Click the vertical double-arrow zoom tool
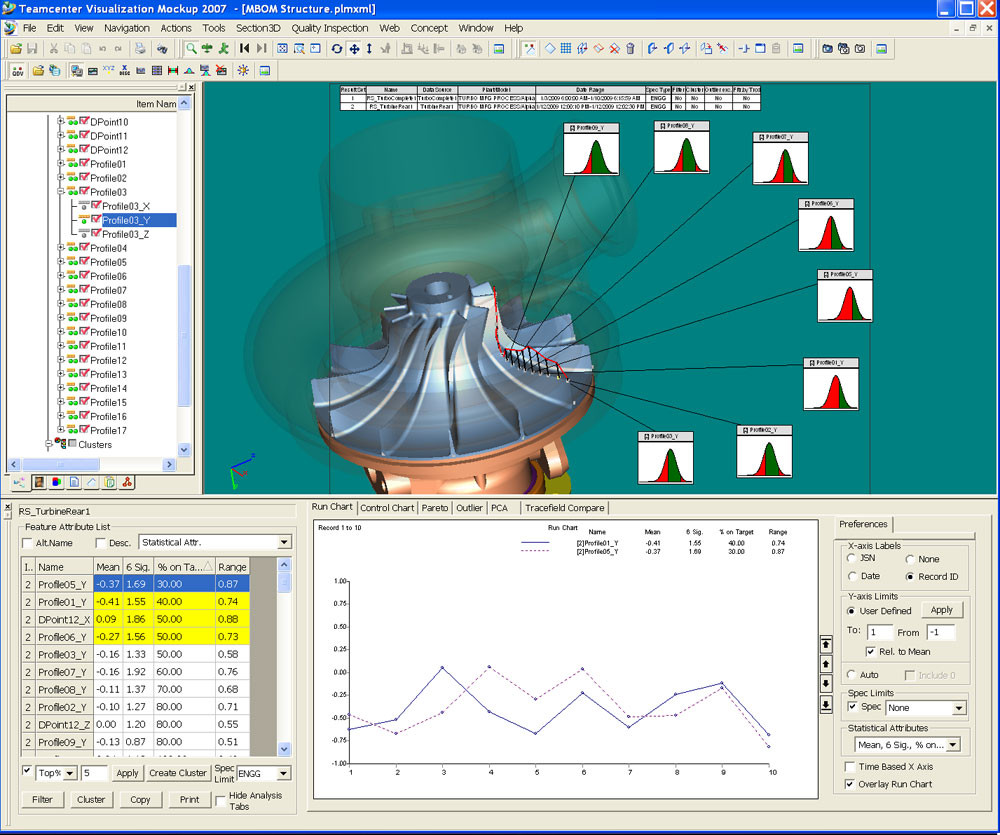 pos(369,48)
